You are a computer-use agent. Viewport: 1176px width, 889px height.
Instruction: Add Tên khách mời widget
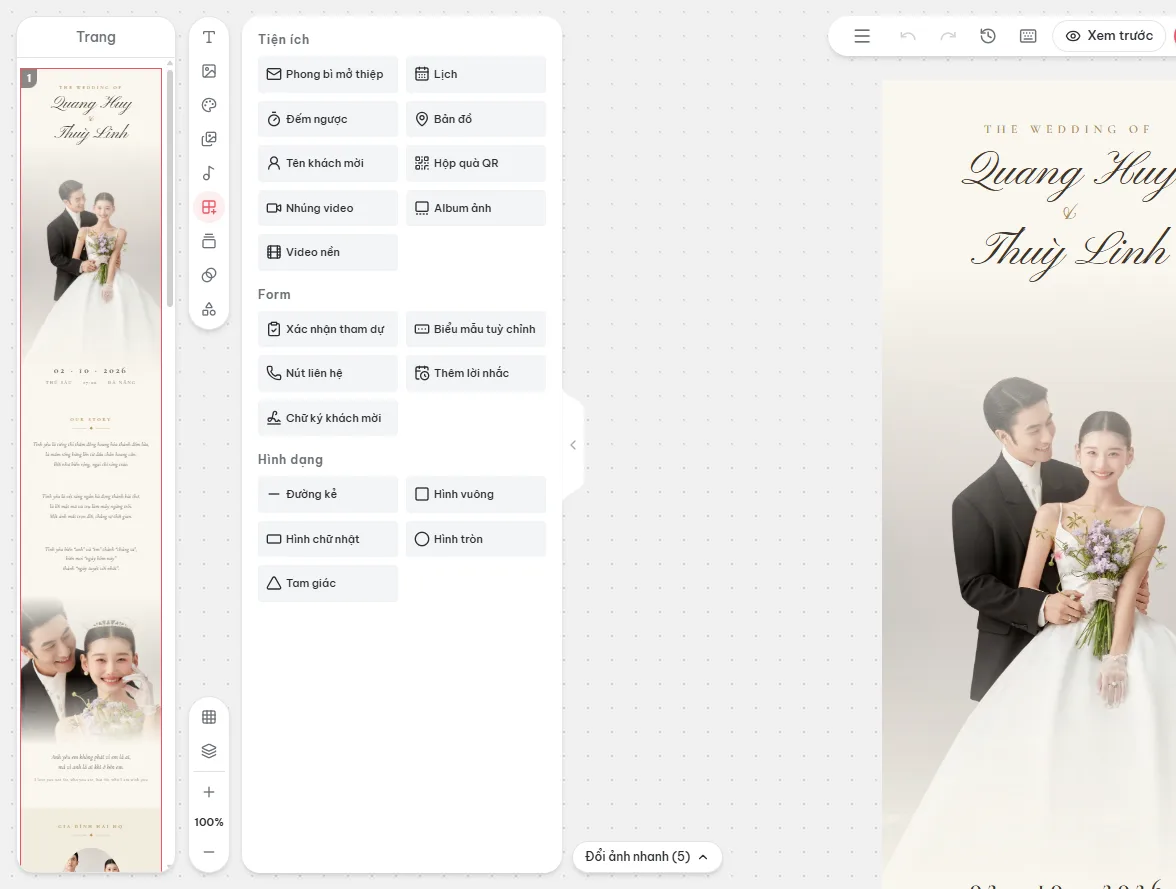click(x=328, y=164)
